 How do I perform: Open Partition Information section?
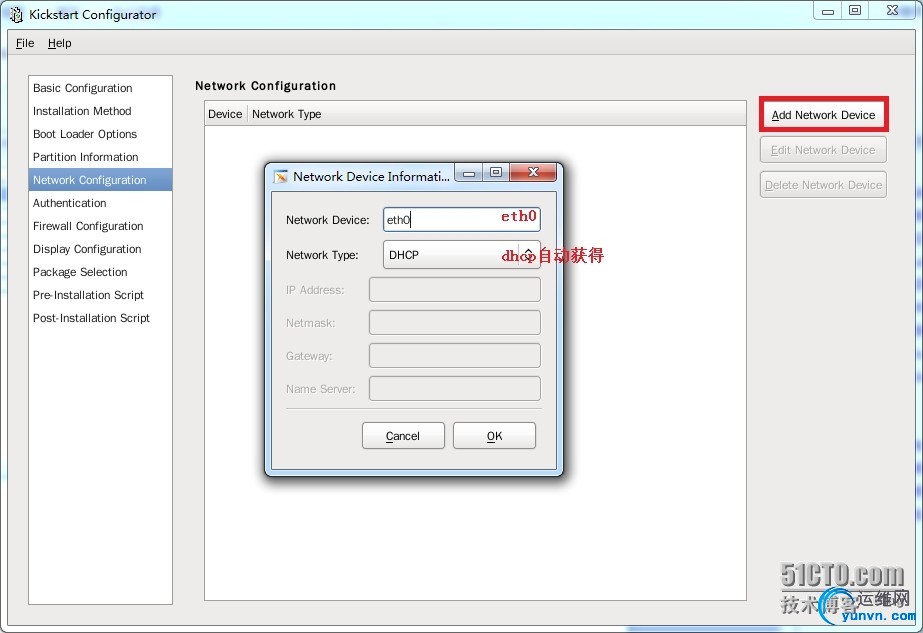pyautogui.click(x=100, y=157)
